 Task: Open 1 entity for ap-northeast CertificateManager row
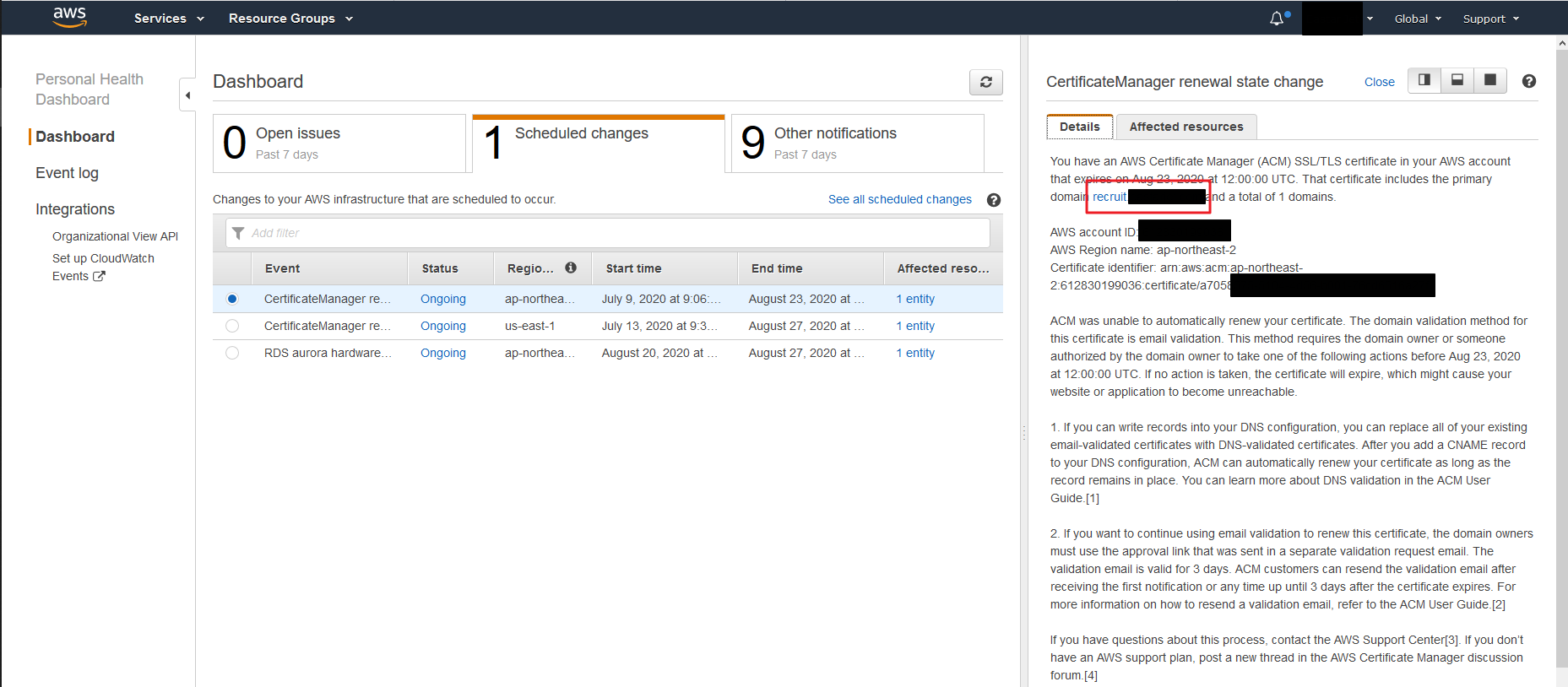pos(915,299)
